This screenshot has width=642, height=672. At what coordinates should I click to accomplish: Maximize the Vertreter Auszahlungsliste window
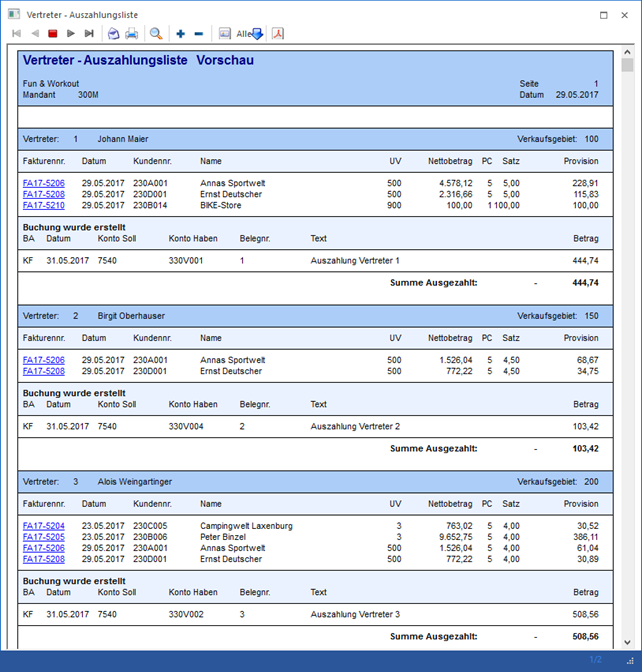(x=603, y=14)
